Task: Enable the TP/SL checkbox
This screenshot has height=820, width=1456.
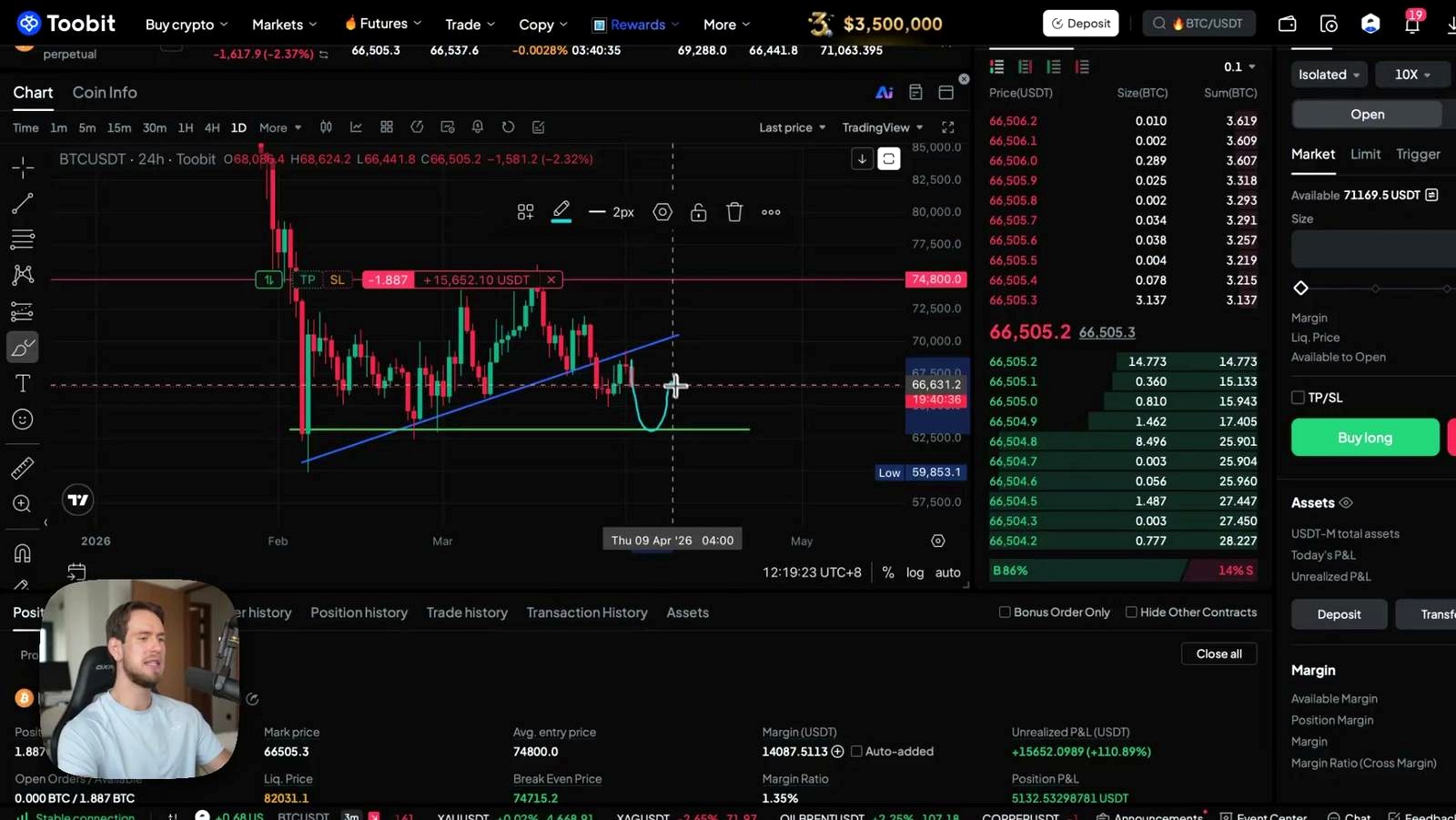Action: pos(1298,398)
